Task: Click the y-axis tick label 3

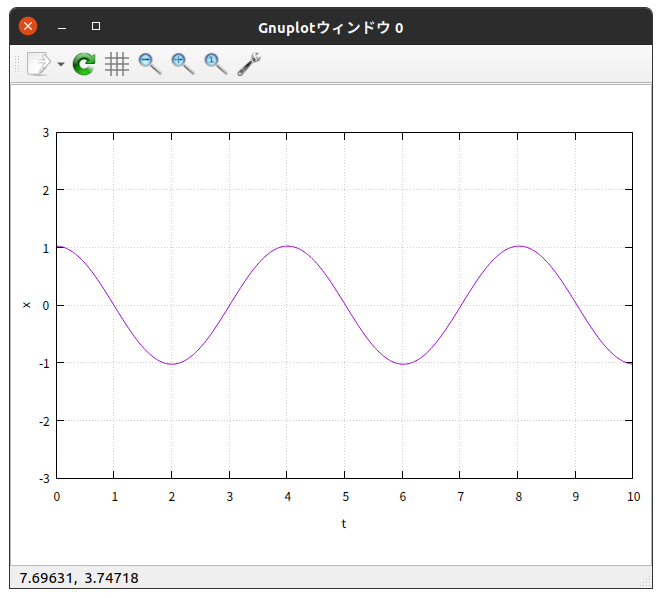Action: coord(46,133)
